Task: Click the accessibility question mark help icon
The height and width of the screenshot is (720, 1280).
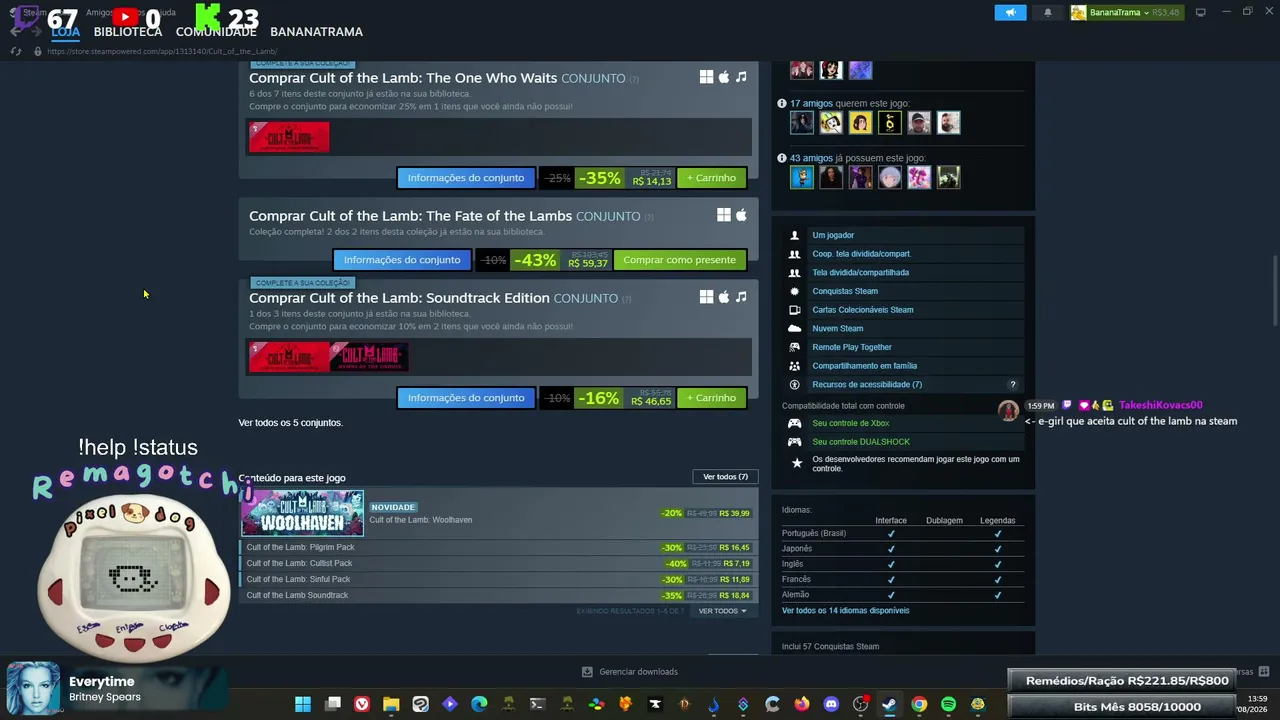Action: (1012, 385)
